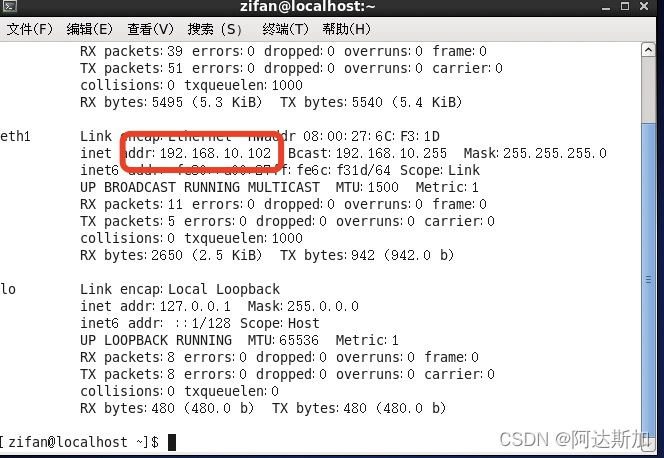The width and height of the screenshot is (664, 458).
Task: Click the eth1 interface name
Action: point(15,136)
